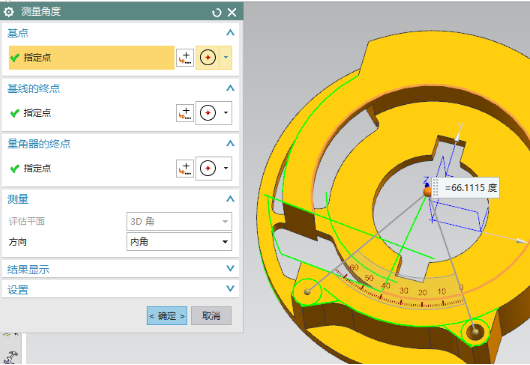Collapse the 基点 section
This screenshot has height=365, width=530.
pos(230,33)
